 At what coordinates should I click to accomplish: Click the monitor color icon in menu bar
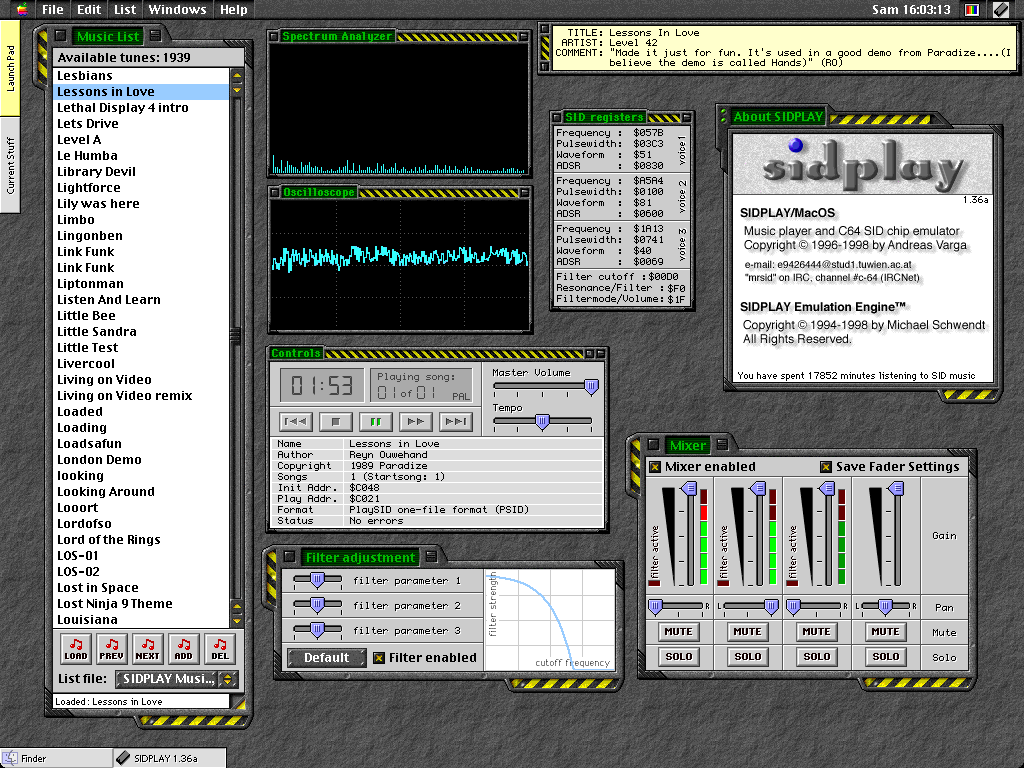tap(972, 9)
